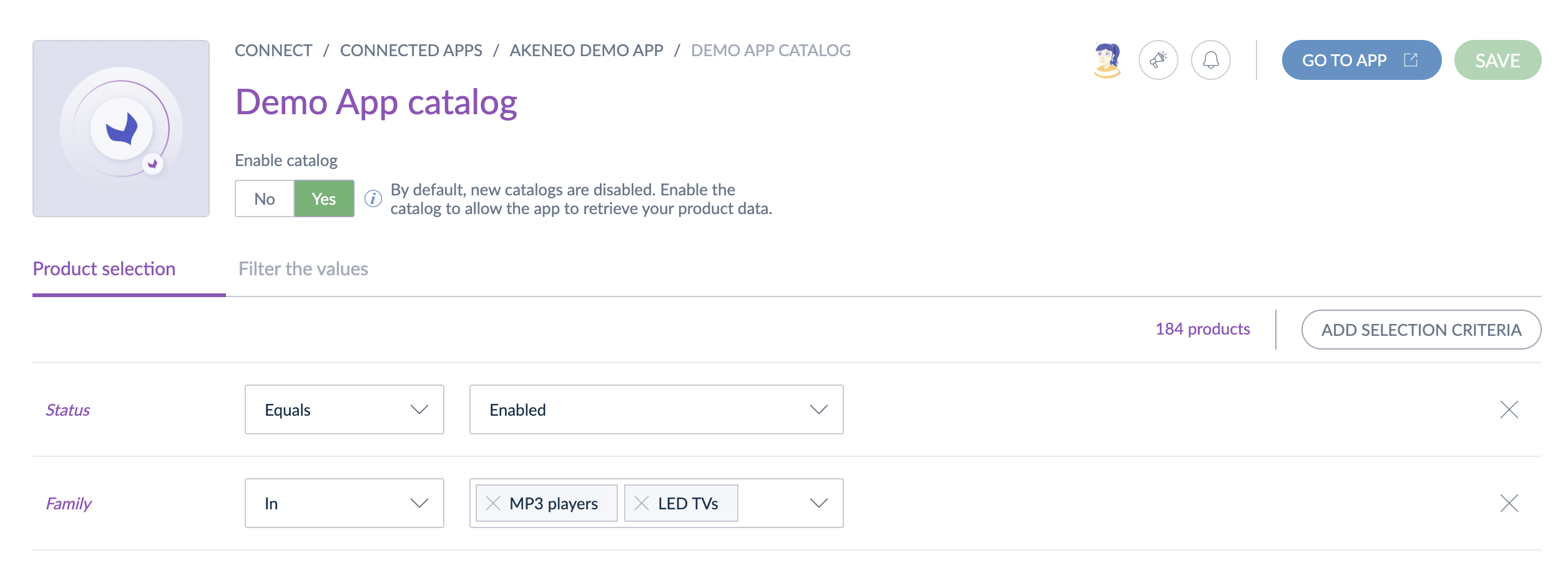1568x583 pixels.
Task: Remove the LED TVs tag
Action: (x=642, y=503)
